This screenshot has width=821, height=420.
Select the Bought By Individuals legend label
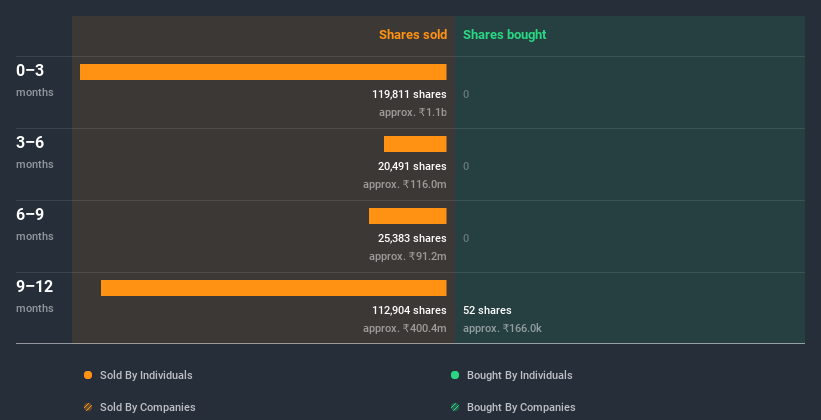click(x=519, y=375)
